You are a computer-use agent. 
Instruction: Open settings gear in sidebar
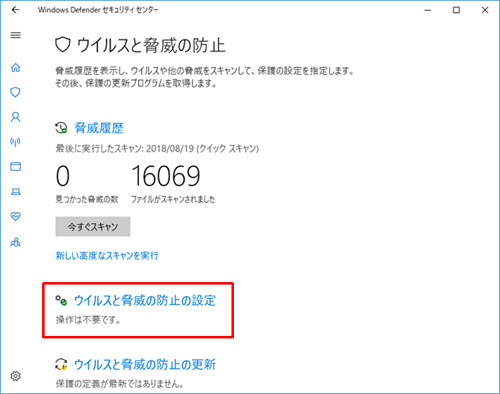(x=15, y=376)
